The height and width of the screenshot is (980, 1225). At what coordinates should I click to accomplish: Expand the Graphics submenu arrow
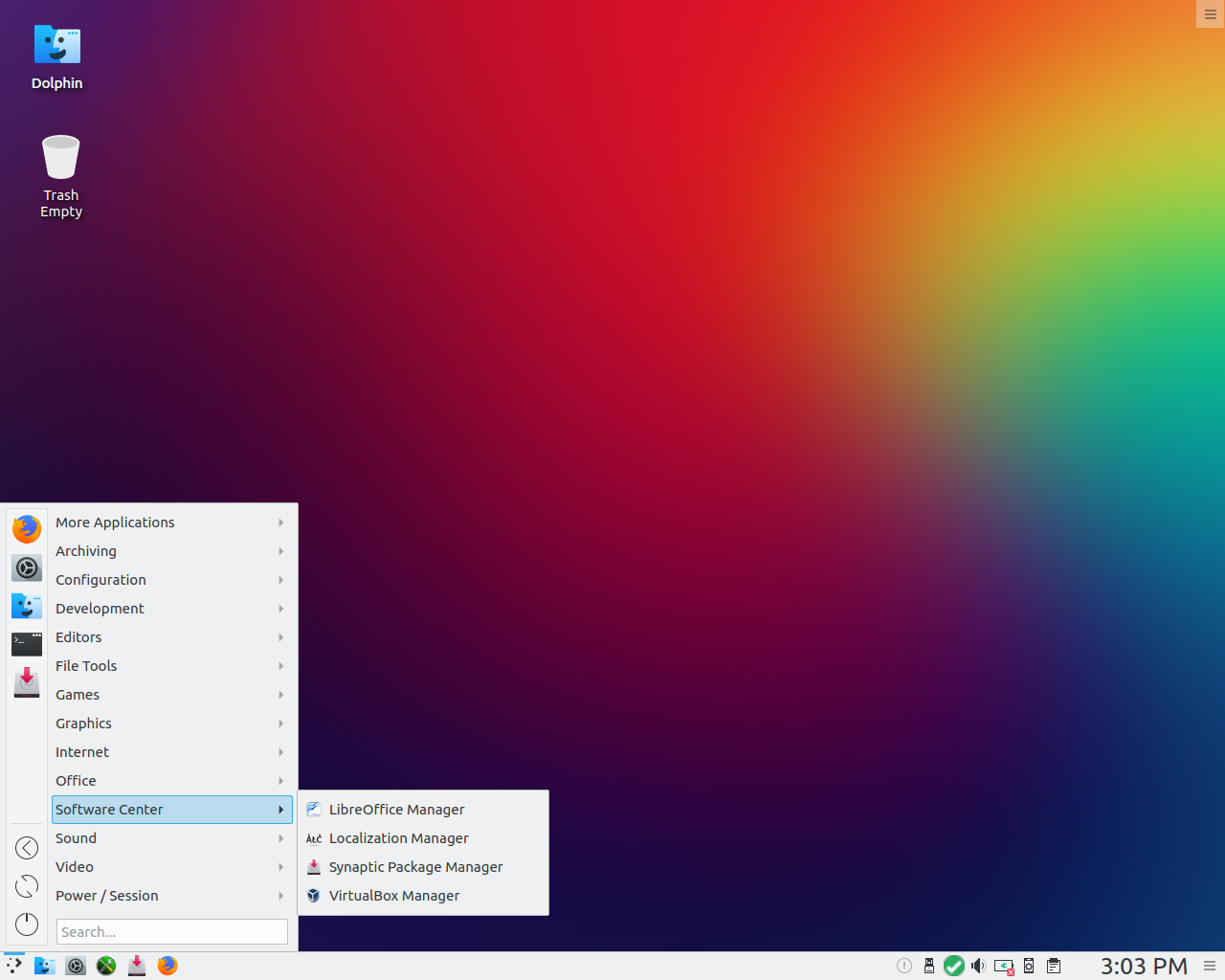click(281, 724)
